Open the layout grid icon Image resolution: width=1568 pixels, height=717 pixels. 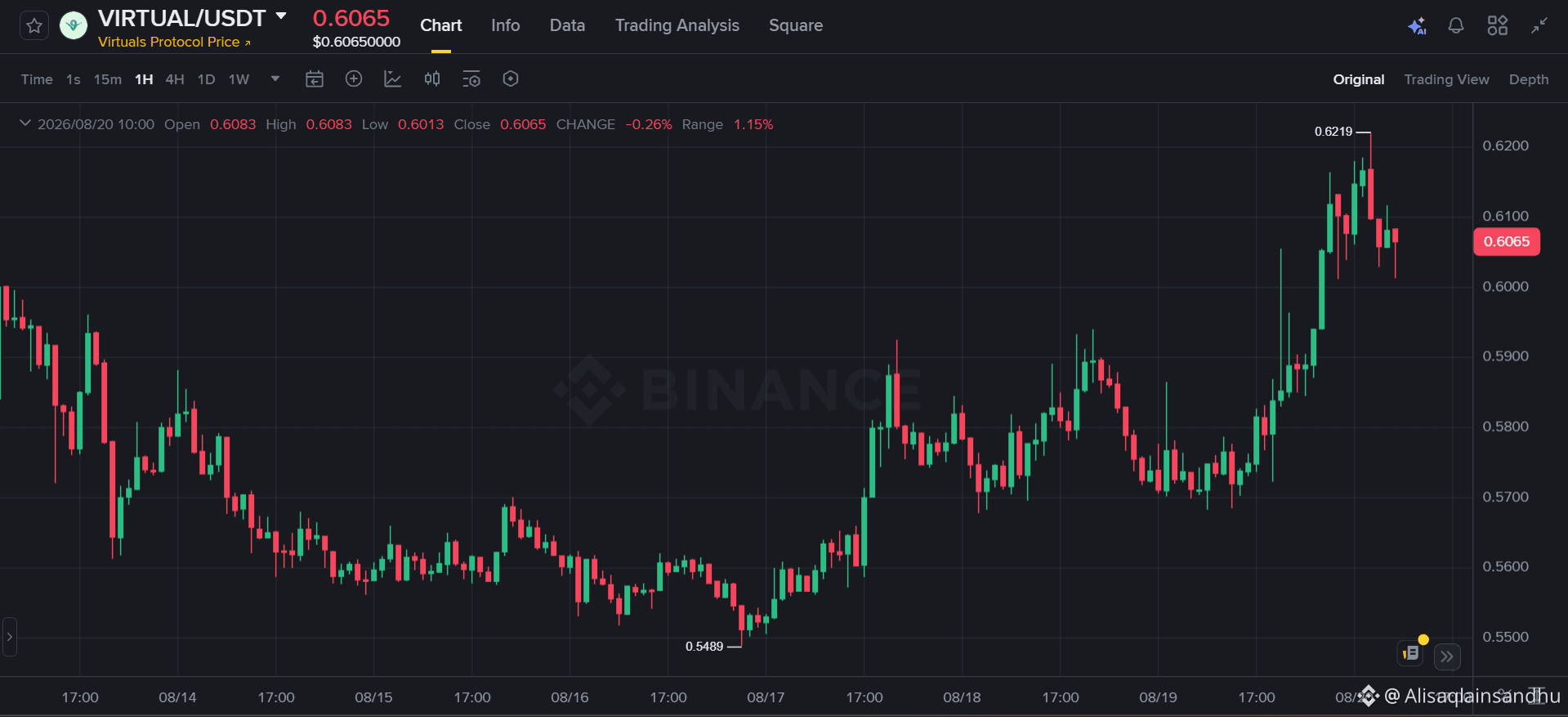click(1498, 26)
